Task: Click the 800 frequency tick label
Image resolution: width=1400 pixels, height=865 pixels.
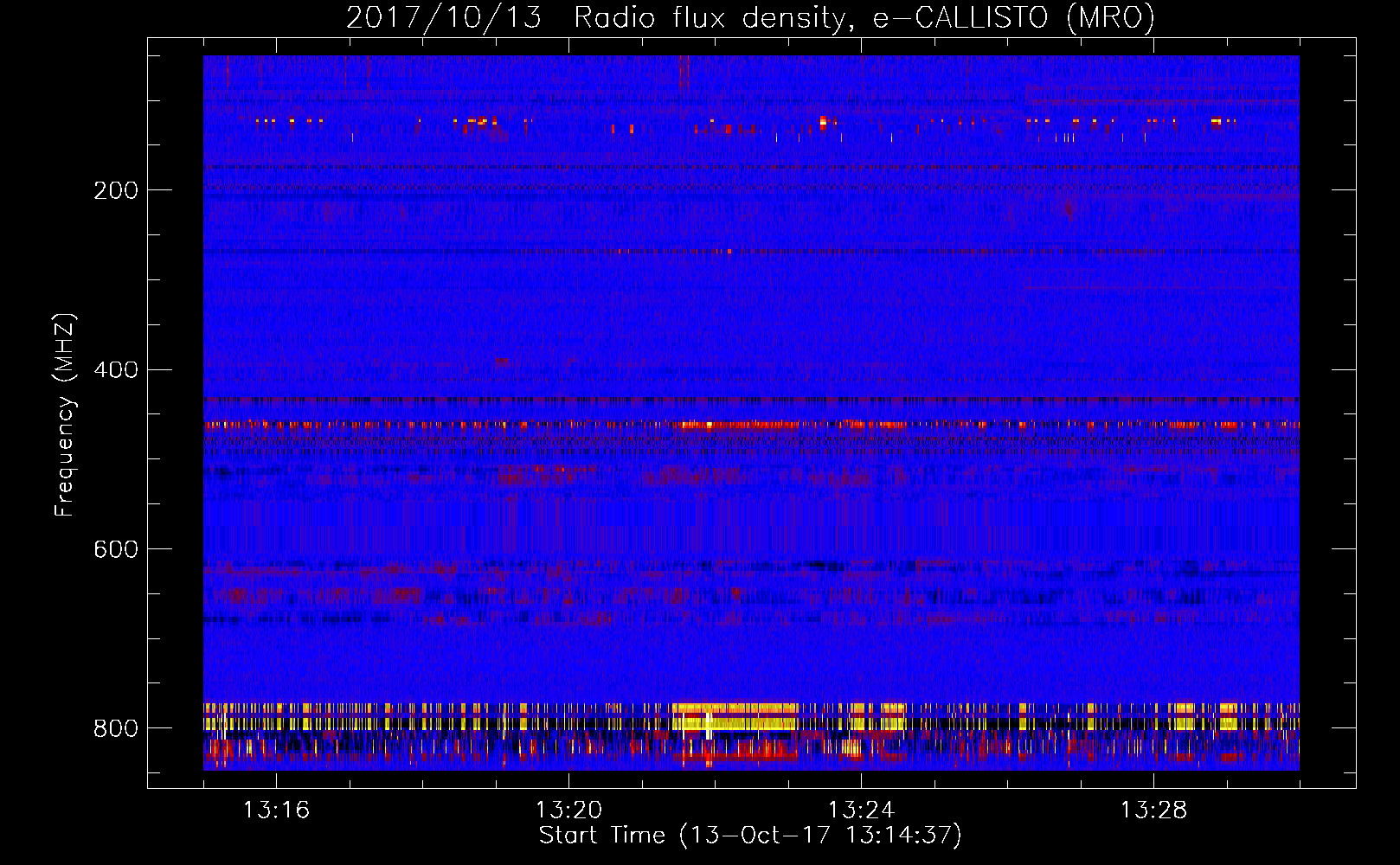Action: point(116,728)
